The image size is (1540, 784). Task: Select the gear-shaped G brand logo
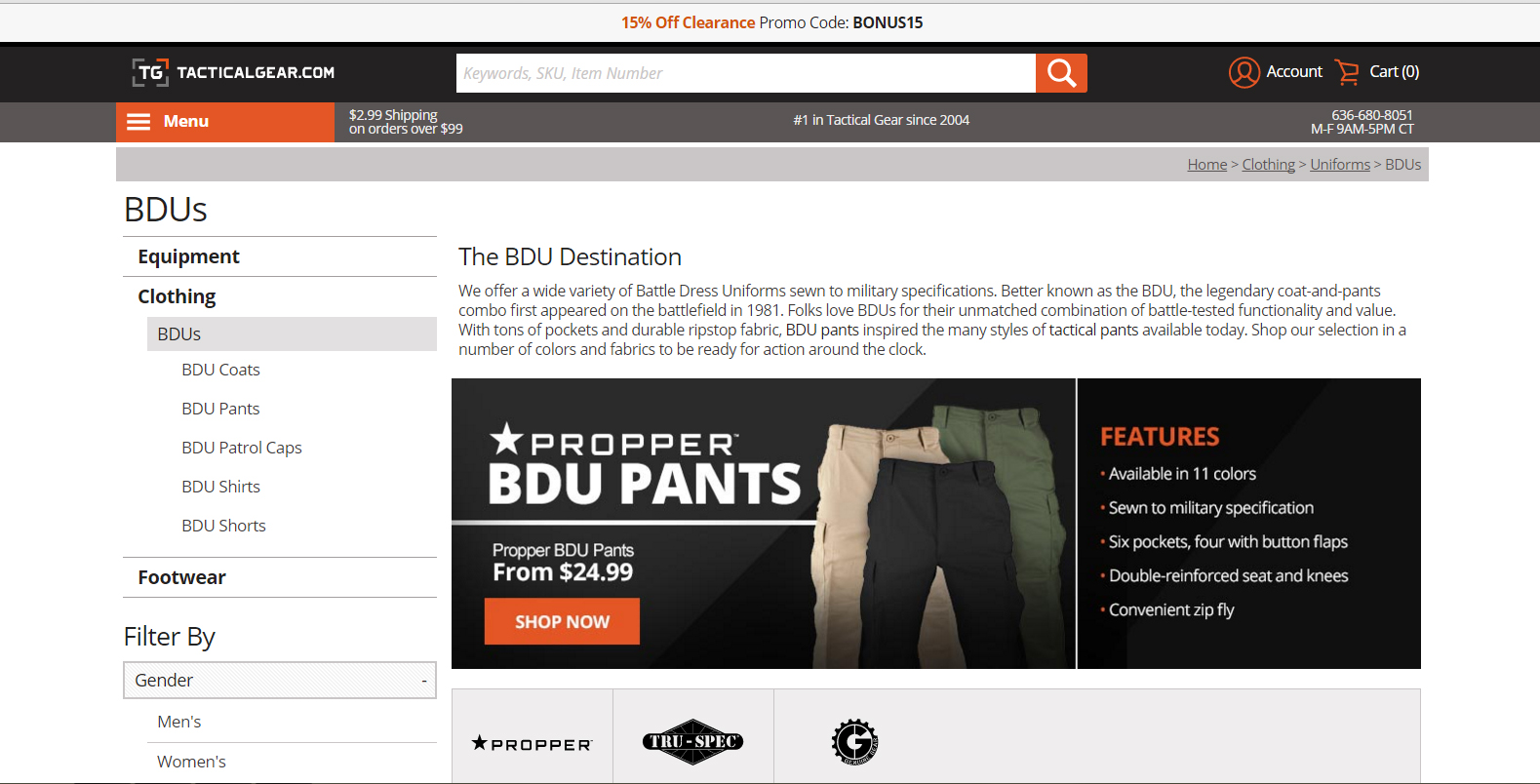click(854, 742)
